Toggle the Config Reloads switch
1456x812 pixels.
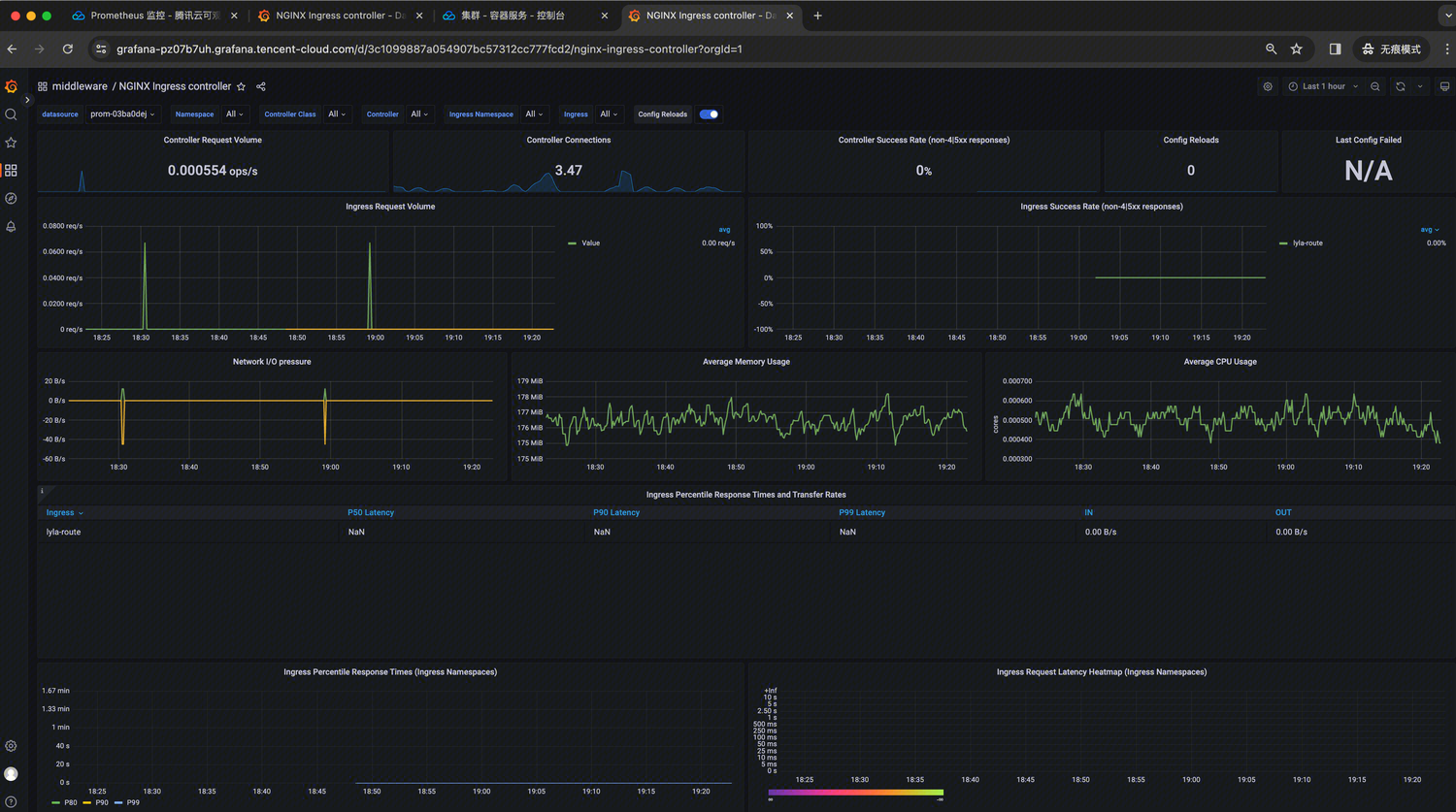coord(709,114)
